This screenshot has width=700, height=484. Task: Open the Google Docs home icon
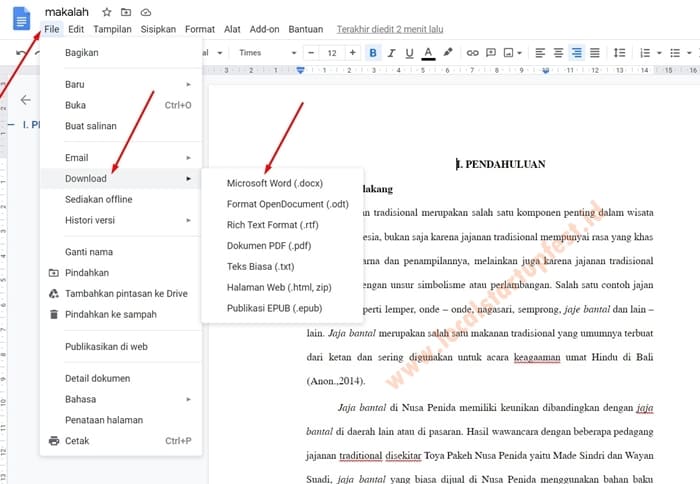[x=21, y=19]
